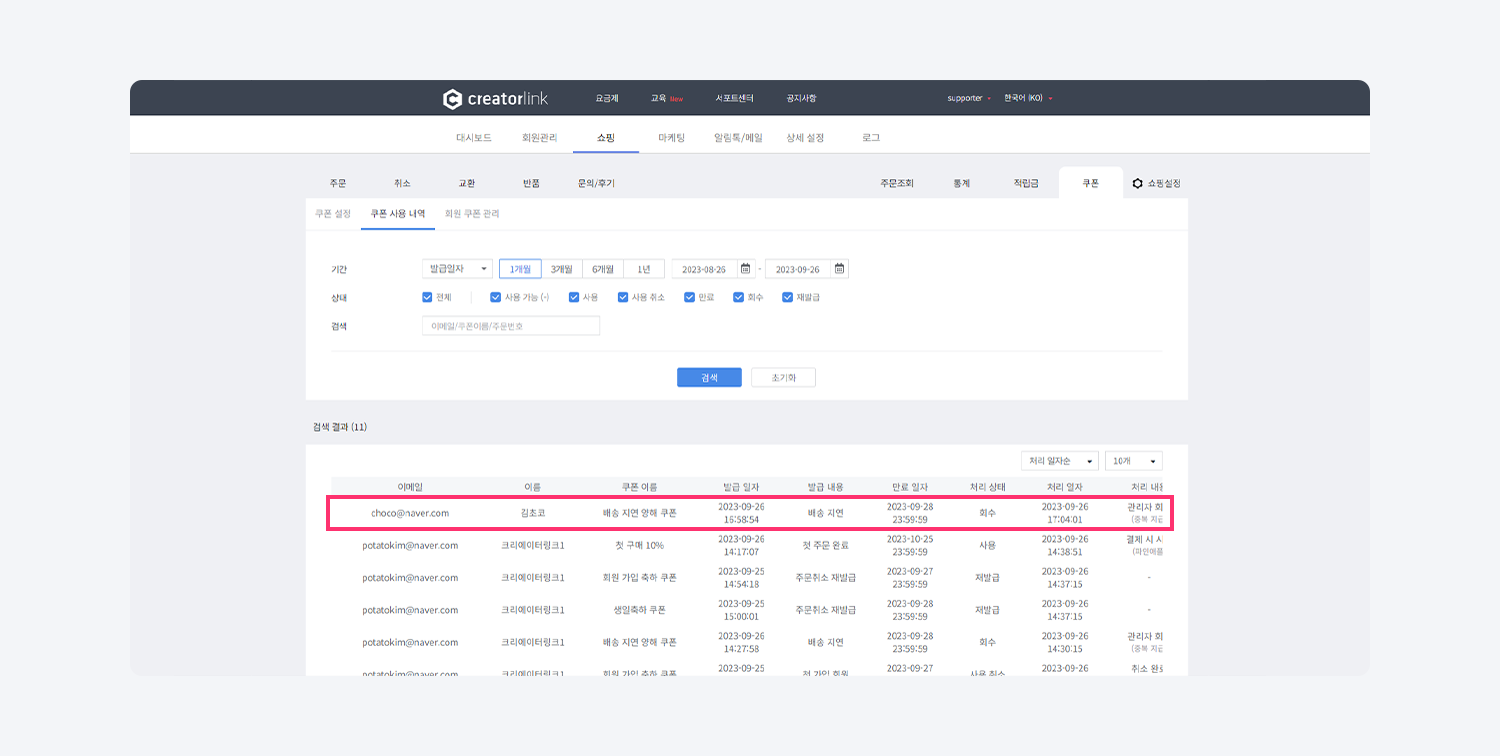Expand the 처리 일자순 sort dropdown
This screenshot has height=756, width=1500.
pos(1059,461)
